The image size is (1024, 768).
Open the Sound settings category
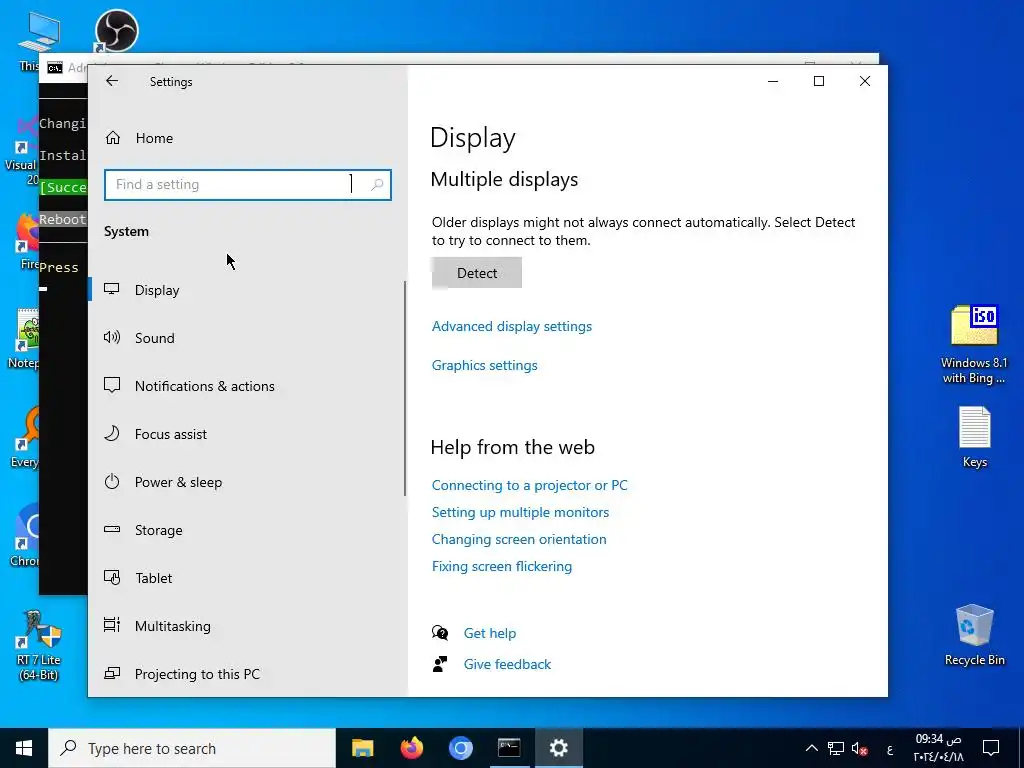154,338
